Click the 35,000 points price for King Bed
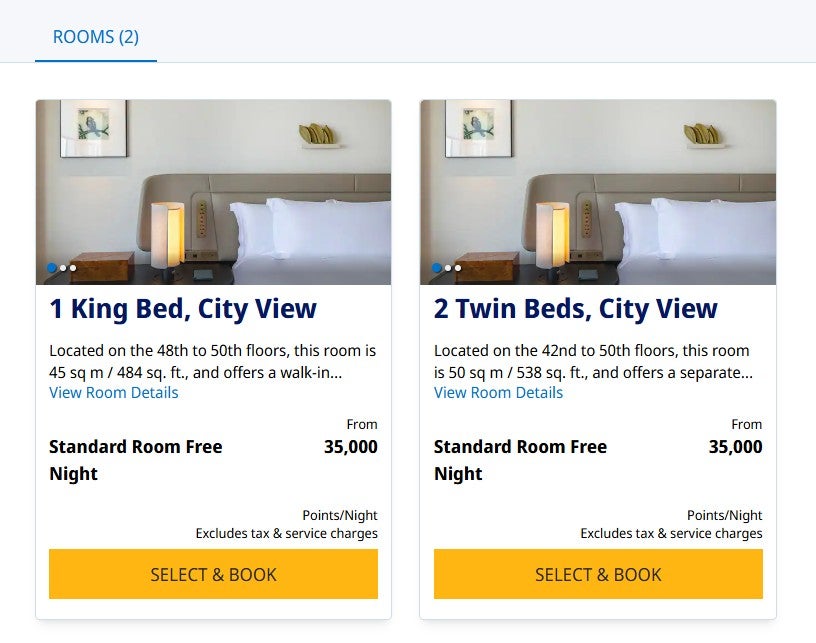 click(351, 447)
